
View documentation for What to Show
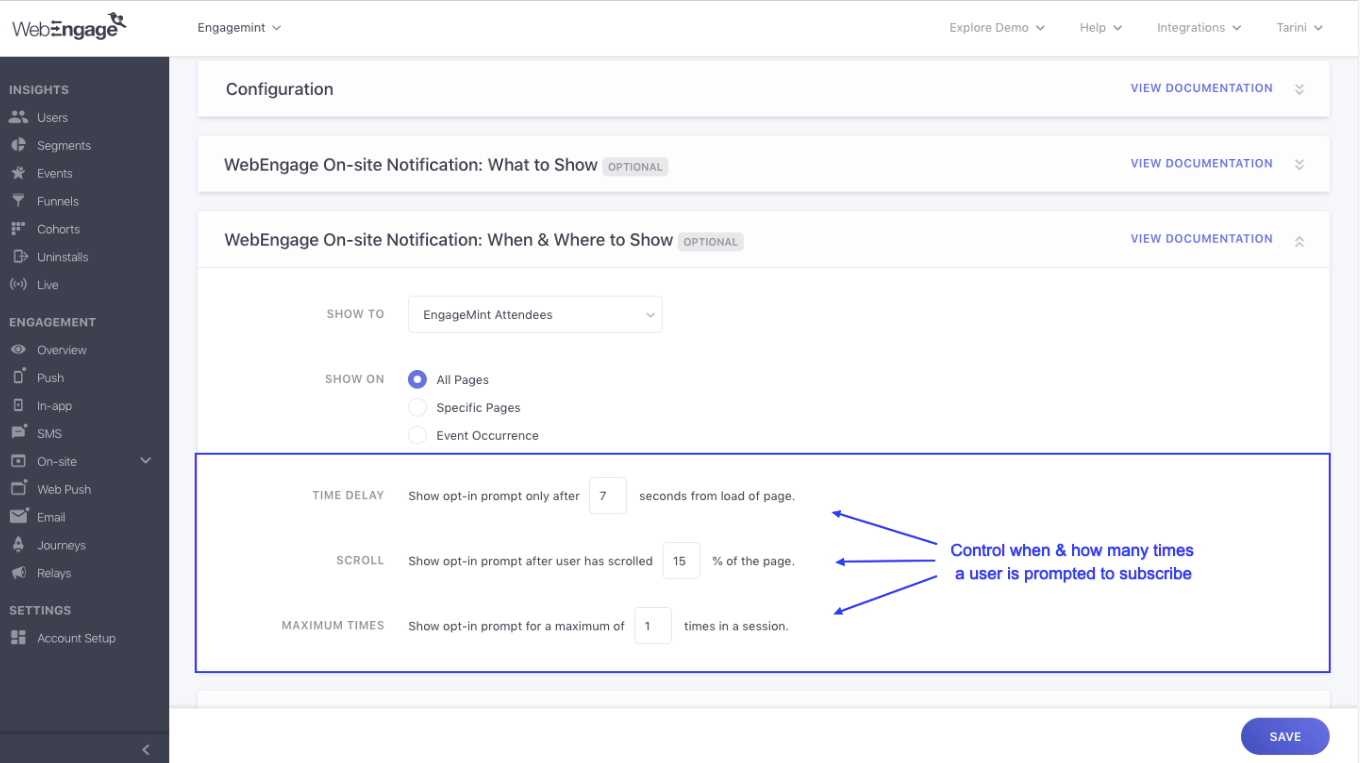point(1201,163)
